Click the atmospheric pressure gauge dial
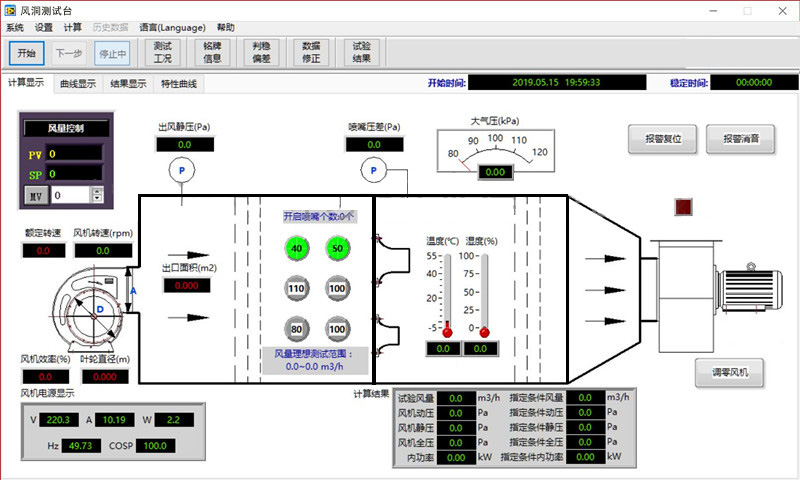Viewport: 800px width, 480px height. point(493,149)
